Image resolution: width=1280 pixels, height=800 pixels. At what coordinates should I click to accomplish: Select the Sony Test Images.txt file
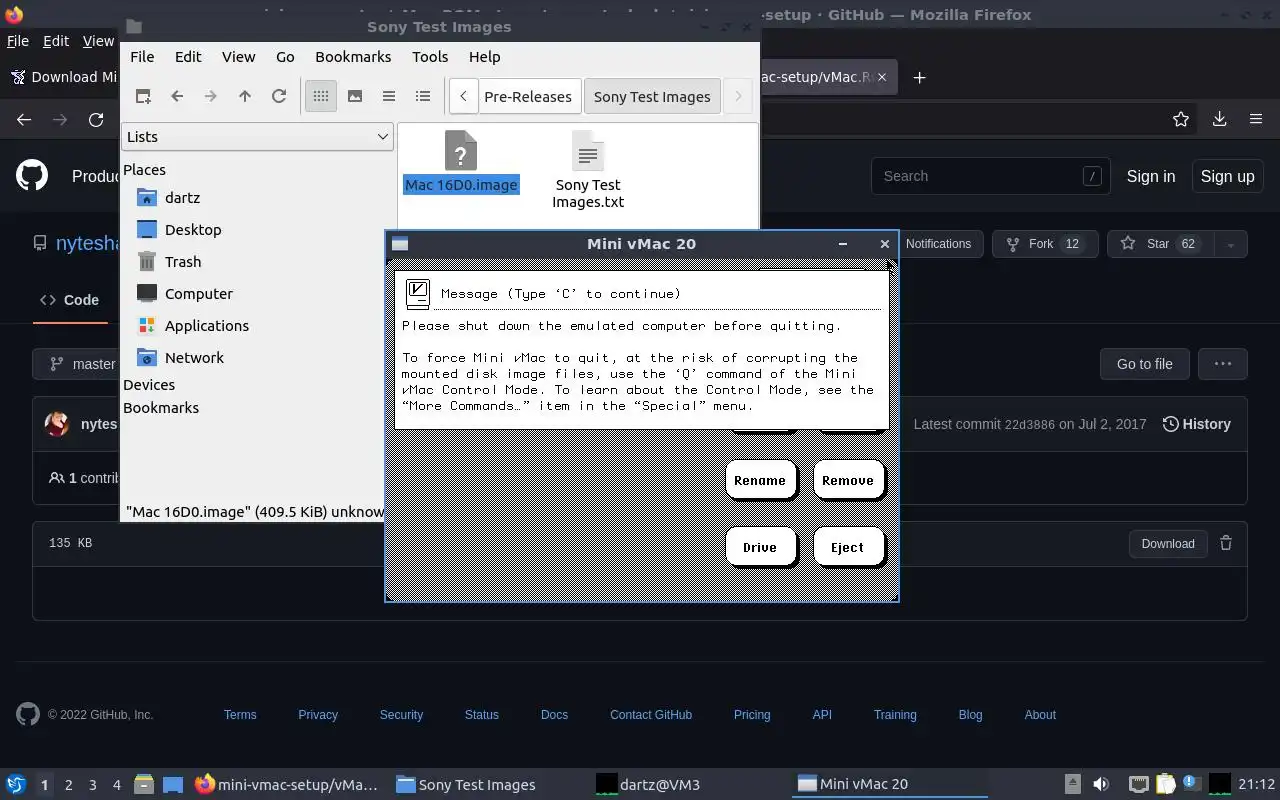click(x=588, y=170)
